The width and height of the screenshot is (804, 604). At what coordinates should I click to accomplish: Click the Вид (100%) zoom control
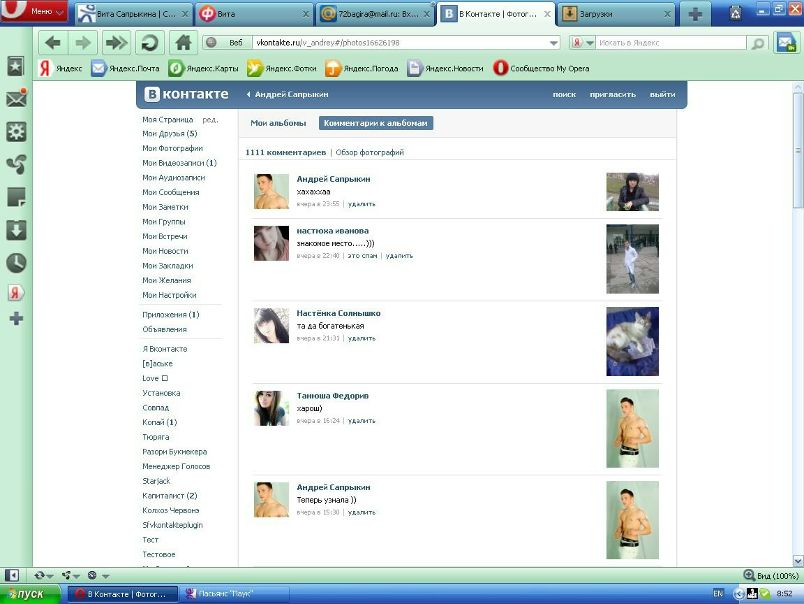pyautogui.click(x=771, y=576)
